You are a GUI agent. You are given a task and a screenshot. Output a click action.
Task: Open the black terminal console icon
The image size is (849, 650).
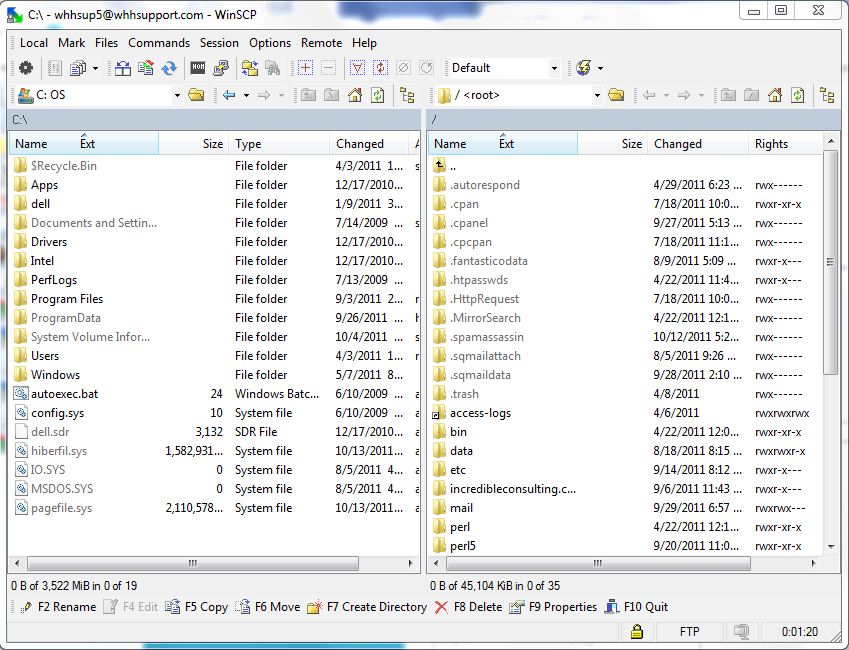[x=198, y=68]
